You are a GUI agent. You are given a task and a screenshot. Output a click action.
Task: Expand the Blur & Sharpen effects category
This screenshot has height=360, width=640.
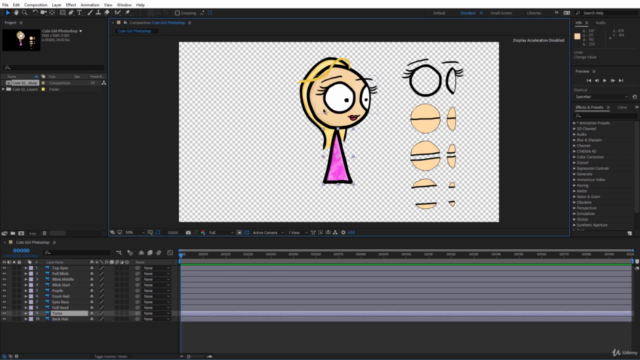pos(574,140)
